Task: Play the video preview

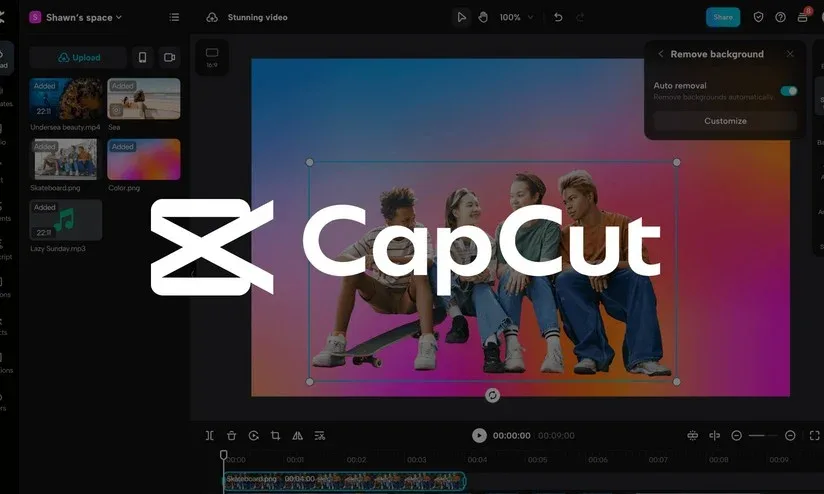Action: point(479,436)
